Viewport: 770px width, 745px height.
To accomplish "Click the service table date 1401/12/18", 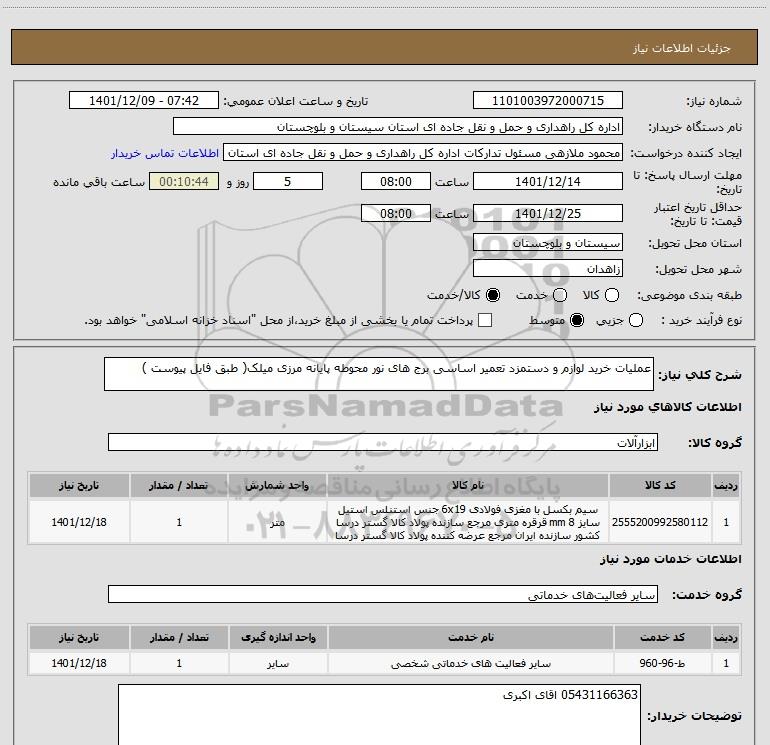I will tap(79, 663).
